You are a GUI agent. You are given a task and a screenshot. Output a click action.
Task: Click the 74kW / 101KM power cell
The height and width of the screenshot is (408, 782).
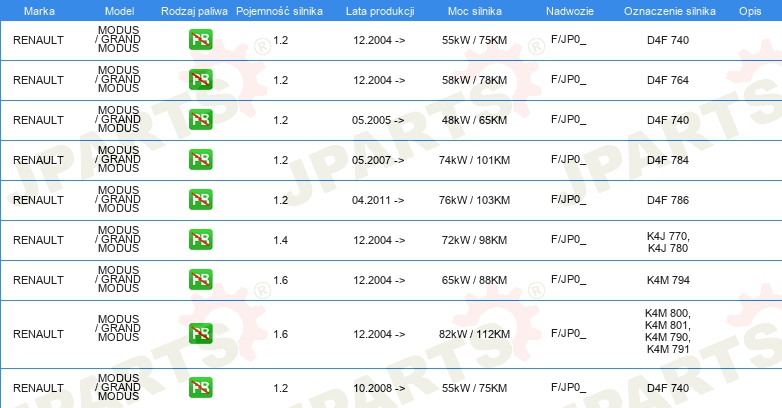[474, 160]
